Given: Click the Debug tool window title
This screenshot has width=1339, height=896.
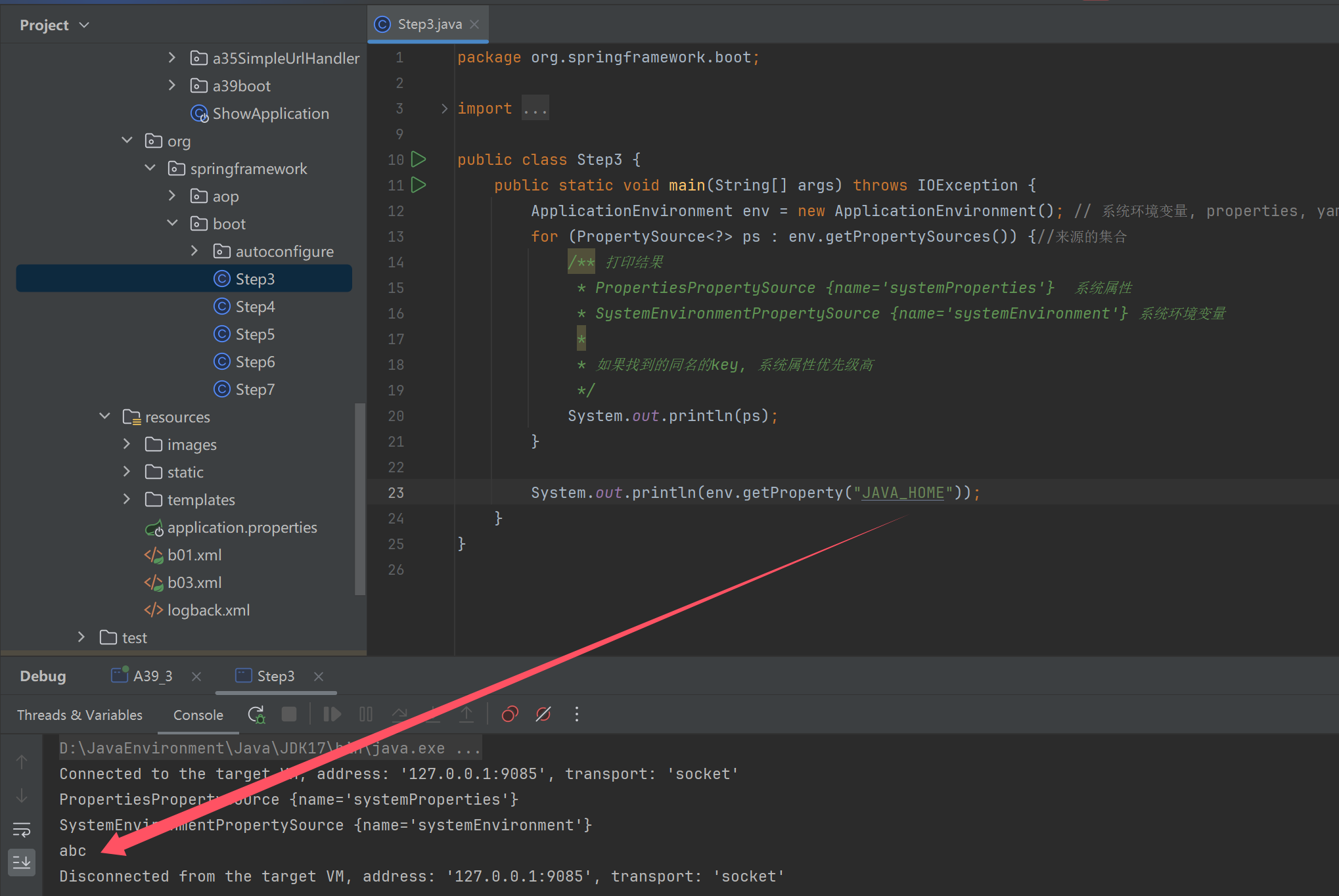Looking at the screenshot, I should click(43, 676).
